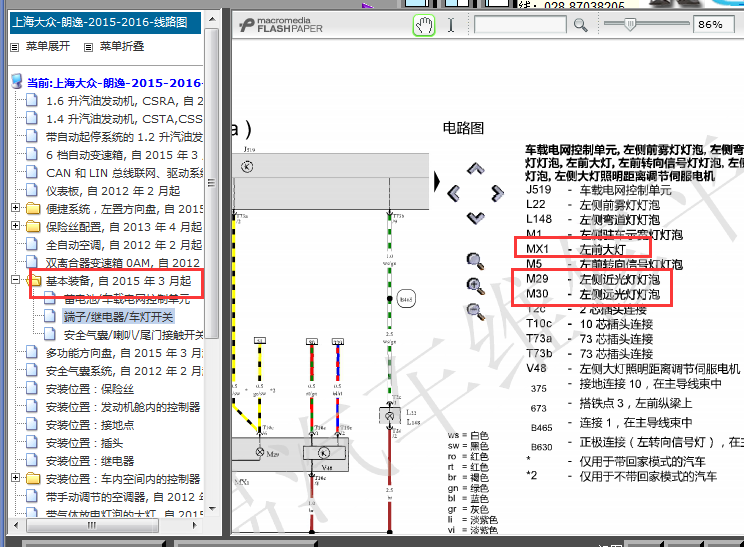
Task: Click the pan down arrow on diagram
Action: coord(475,217)
